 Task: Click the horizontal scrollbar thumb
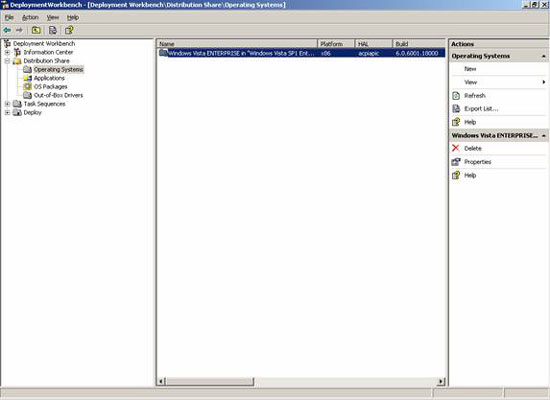[x=209, y=381]
